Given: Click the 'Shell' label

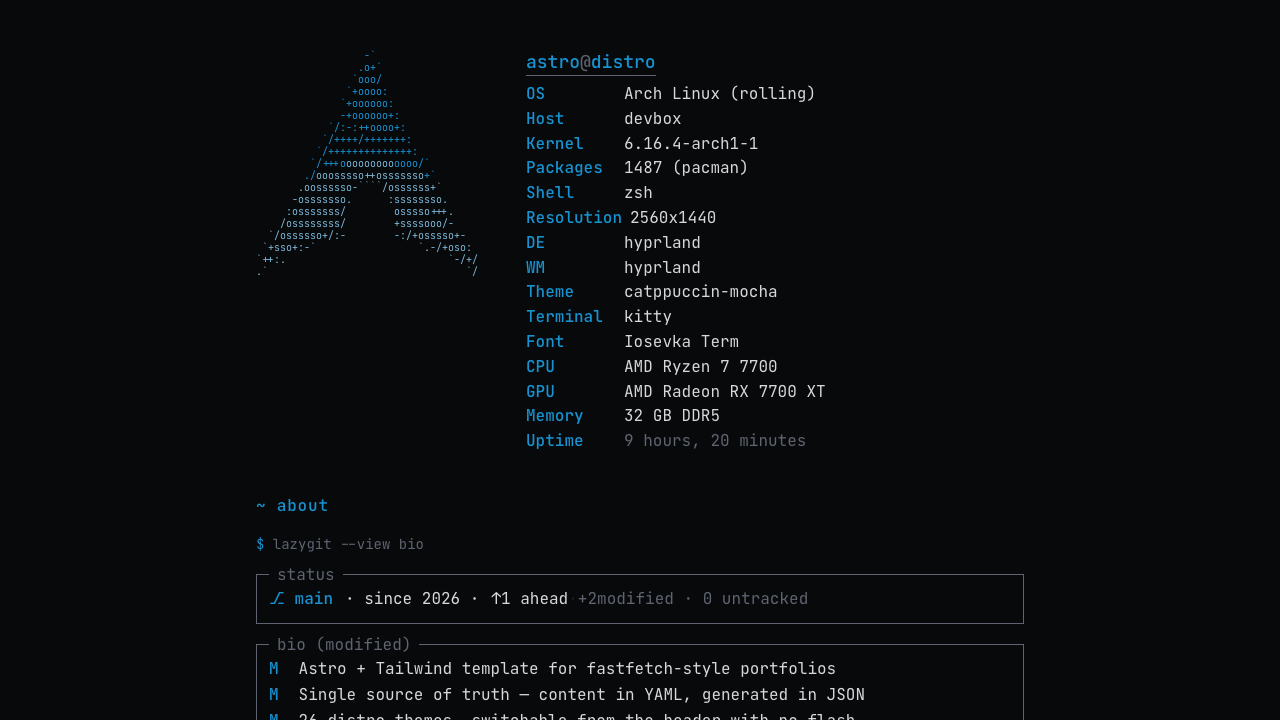Looking at the screenshot, I should pyautogui.click(x=550, y=193).
